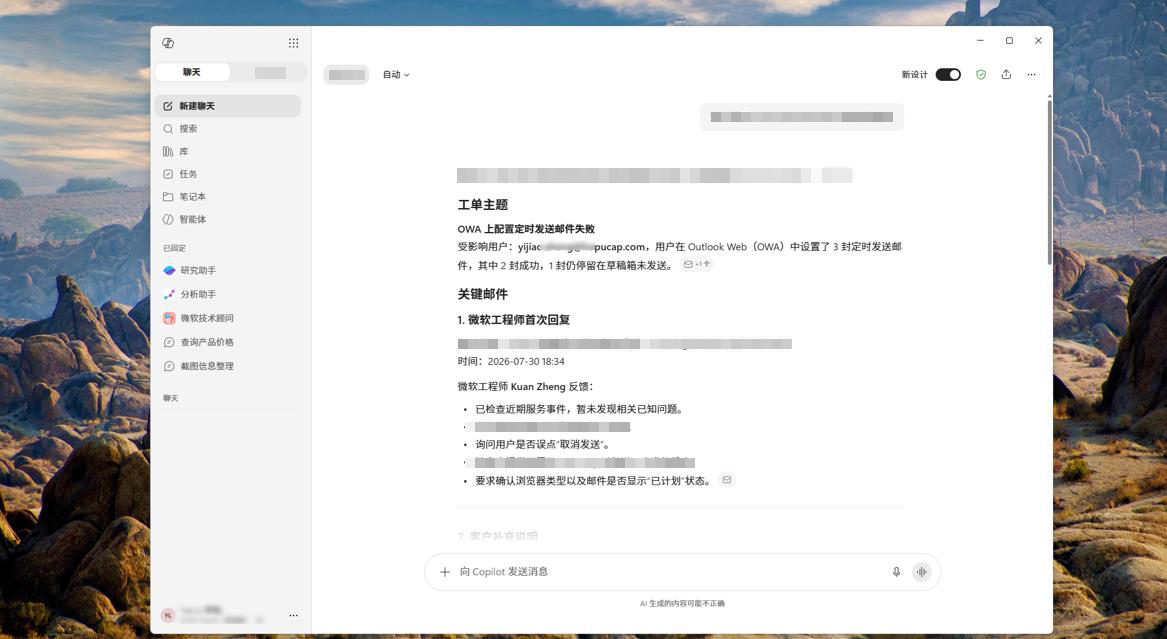
Task: Switch to the blurred tab beside 聊天
Action: [x=269, y=72]
